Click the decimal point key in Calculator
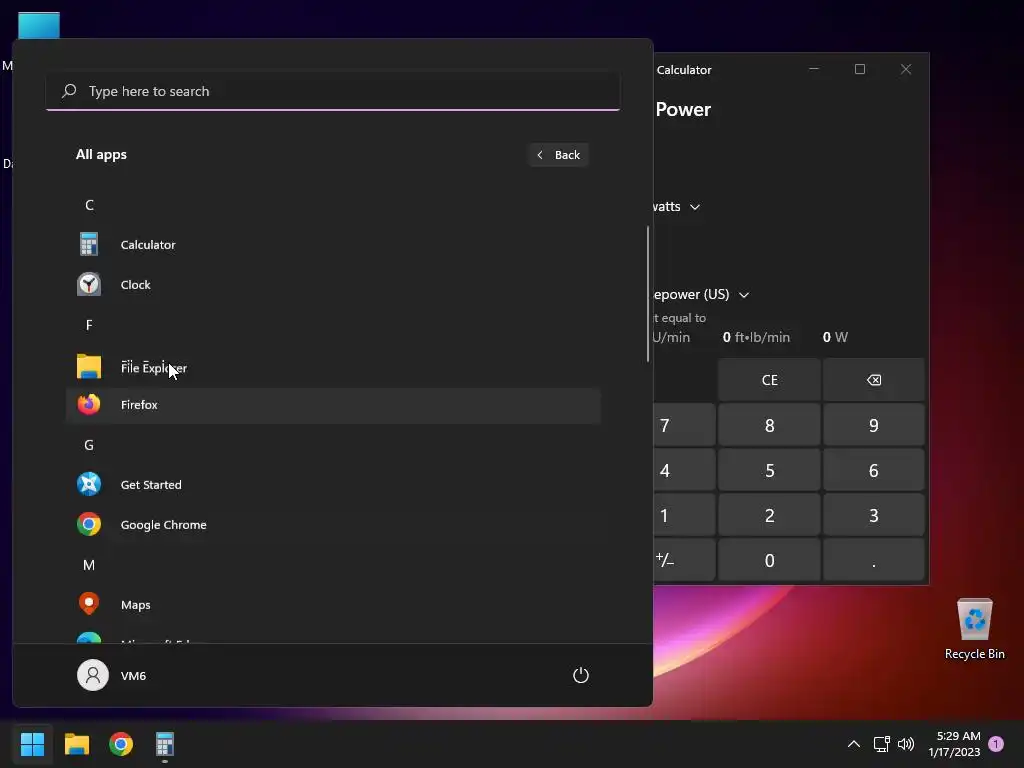The height and width of the screenshot is (768, 1024). [x=874, y=560]
